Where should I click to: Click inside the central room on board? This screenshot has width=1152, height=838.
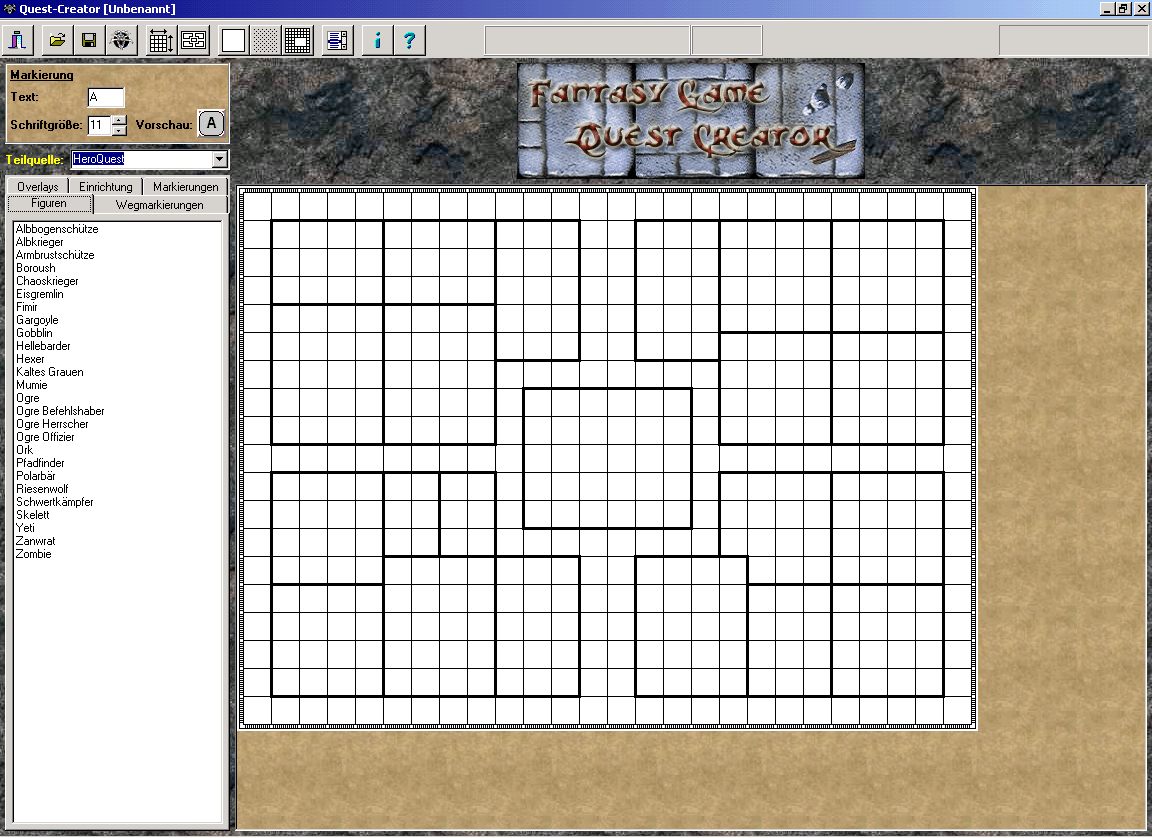(608, 458)
